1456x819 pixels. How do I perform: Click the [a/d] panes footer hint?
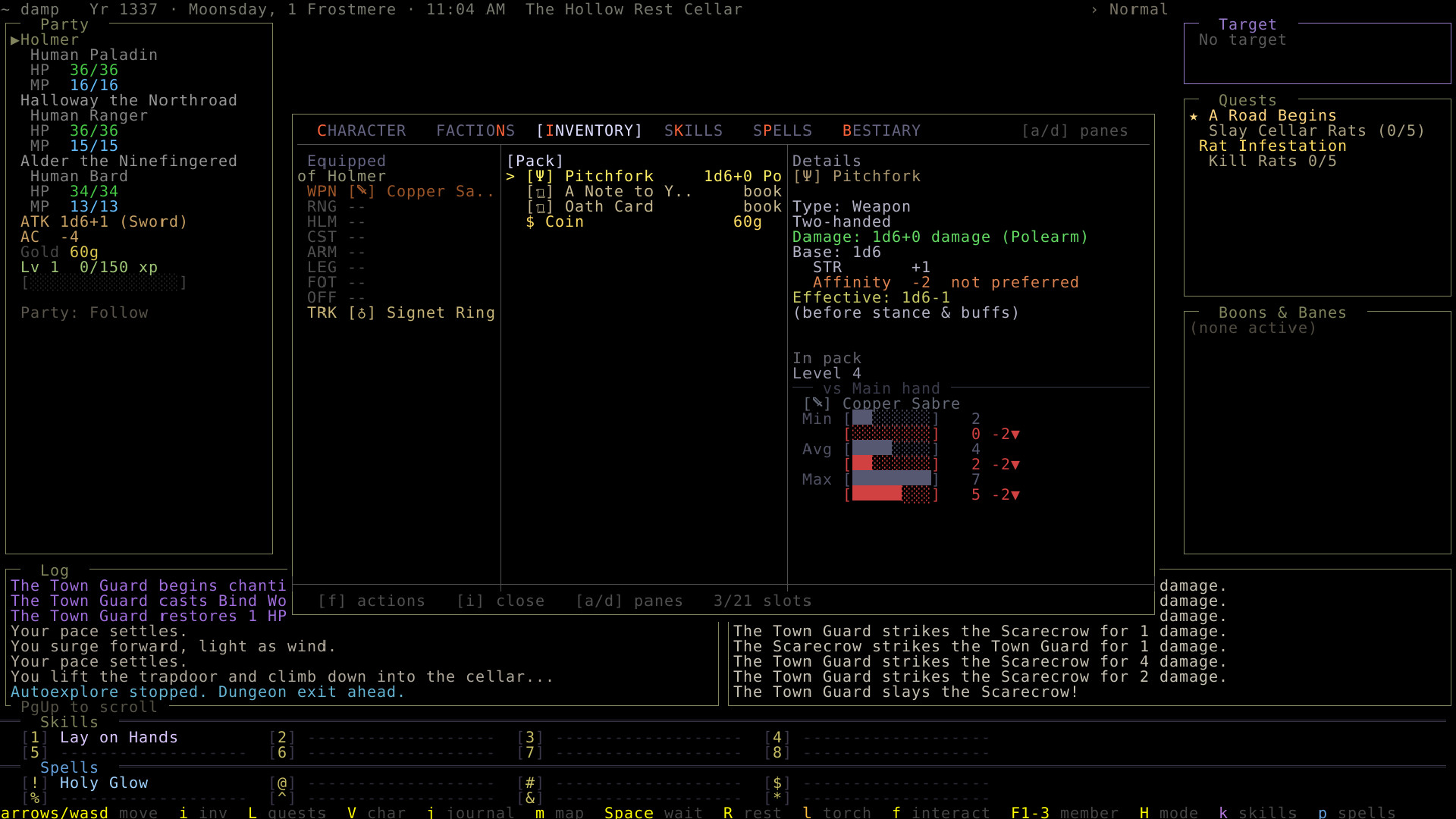coord(629,601)
